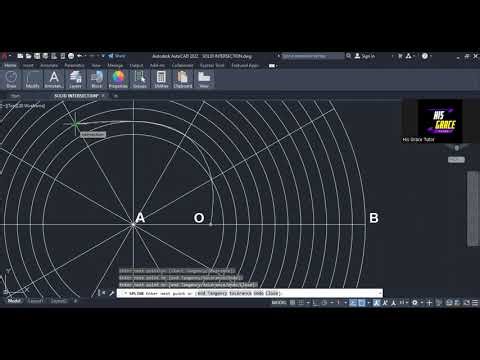Click the Sign In link

click(x=365, y=56)
